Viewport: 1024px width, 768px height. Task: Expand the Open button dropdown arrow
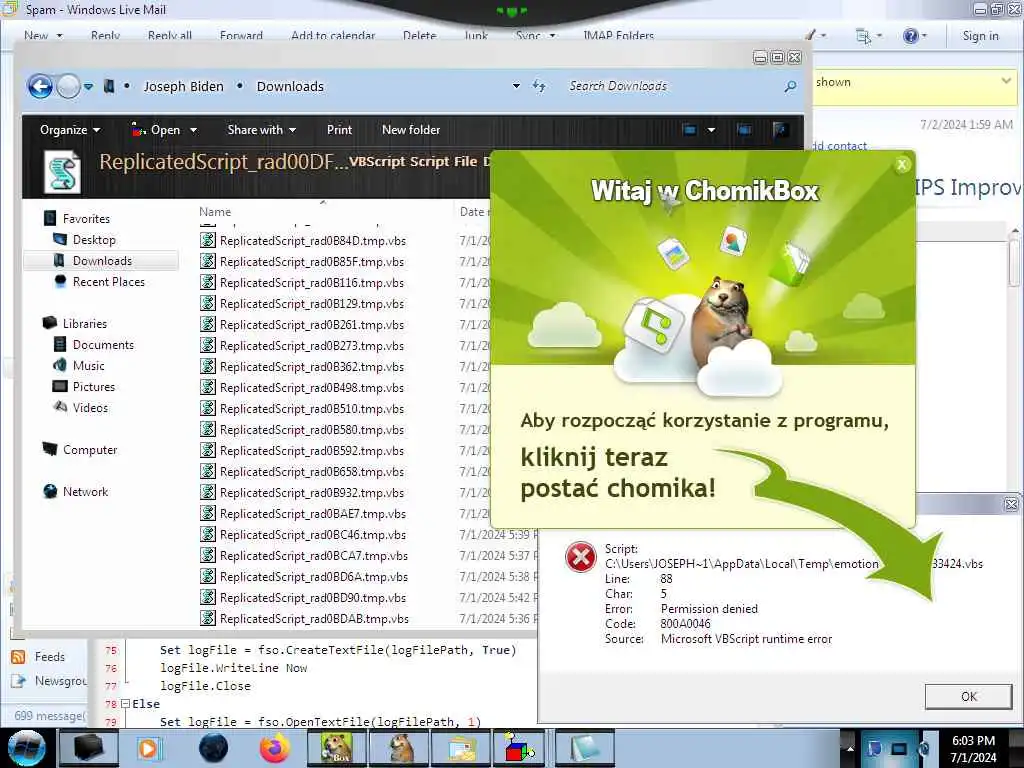(x=193, y=130)
